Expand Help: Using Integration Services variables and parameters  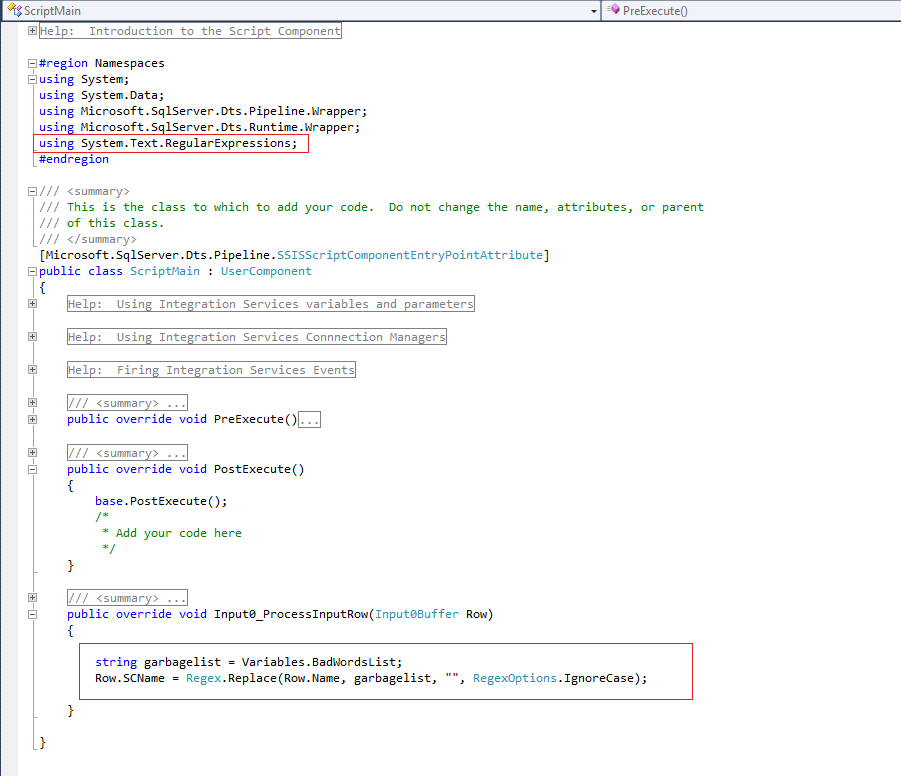click(32, 303)
